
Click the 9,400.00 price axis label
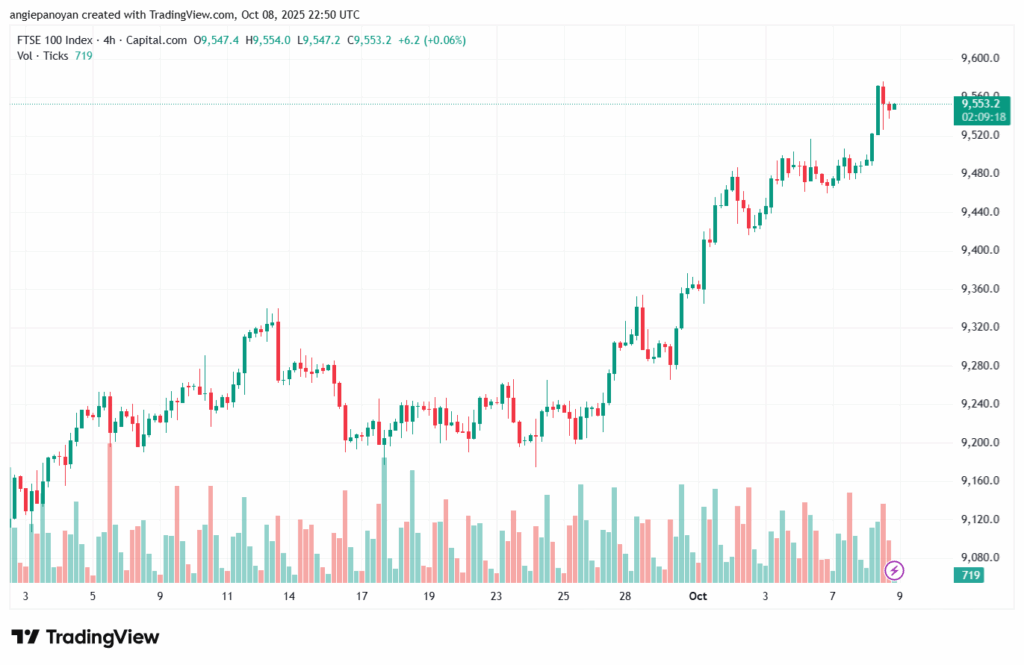[980, 250]
